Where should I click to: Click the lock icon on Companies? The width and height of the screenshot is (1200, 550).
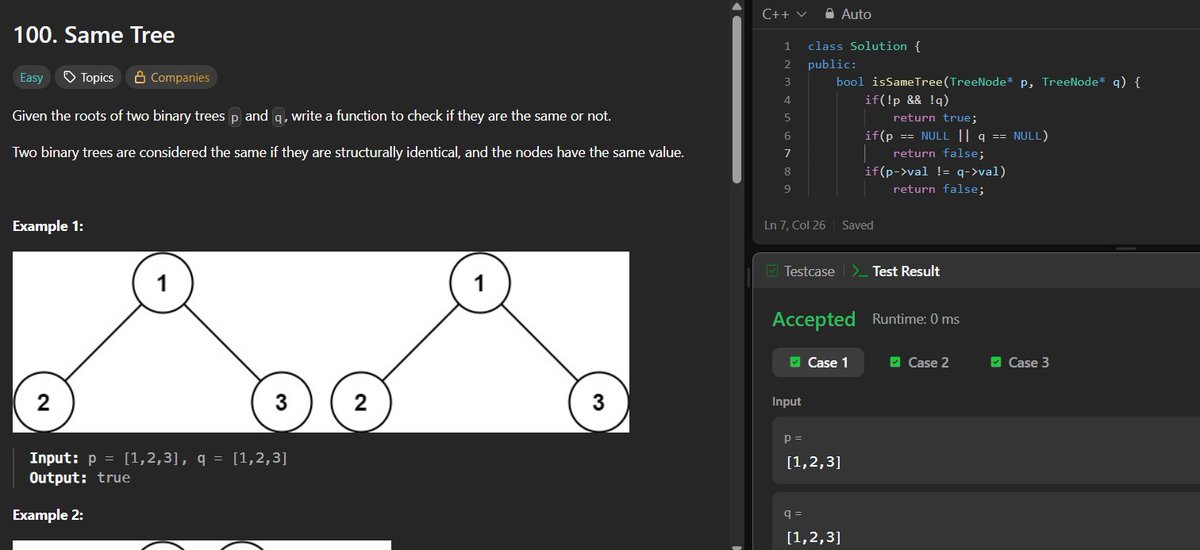(140, 77)
